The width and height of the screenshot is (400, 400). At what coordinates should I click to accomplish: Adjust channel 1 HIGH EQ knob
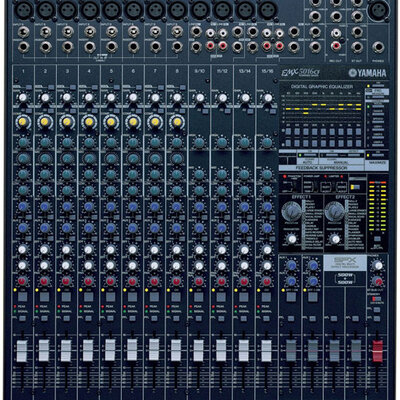point(23,142)
